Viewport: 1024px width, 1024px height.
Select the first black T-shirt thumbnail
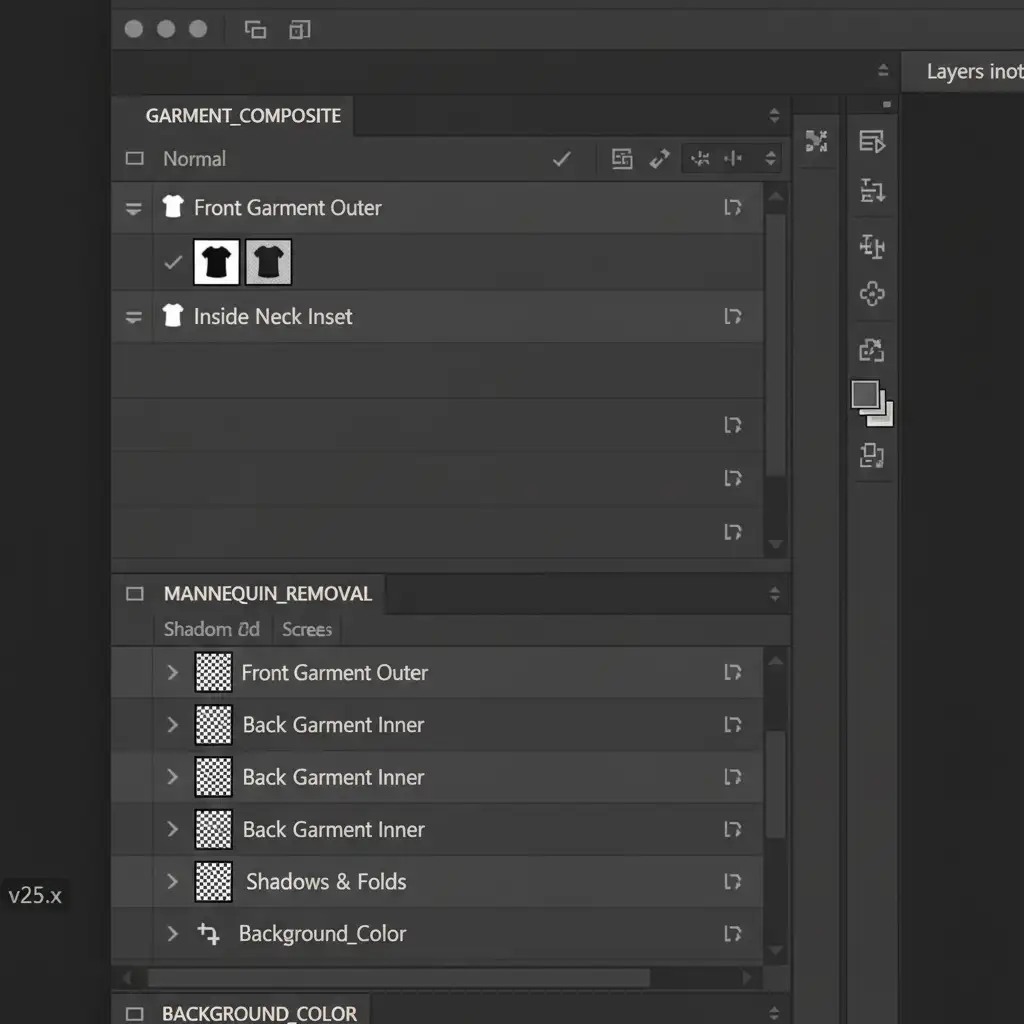coord(217,262)
